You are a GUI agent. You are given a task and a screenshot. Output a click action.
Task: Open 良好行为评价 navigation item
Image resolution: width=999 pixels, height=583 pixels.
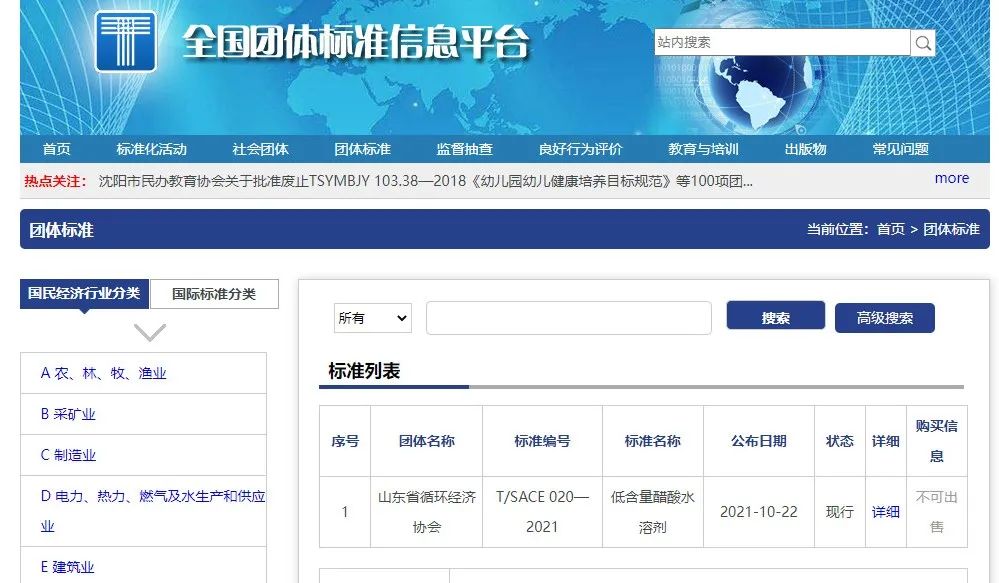[580, 149]
